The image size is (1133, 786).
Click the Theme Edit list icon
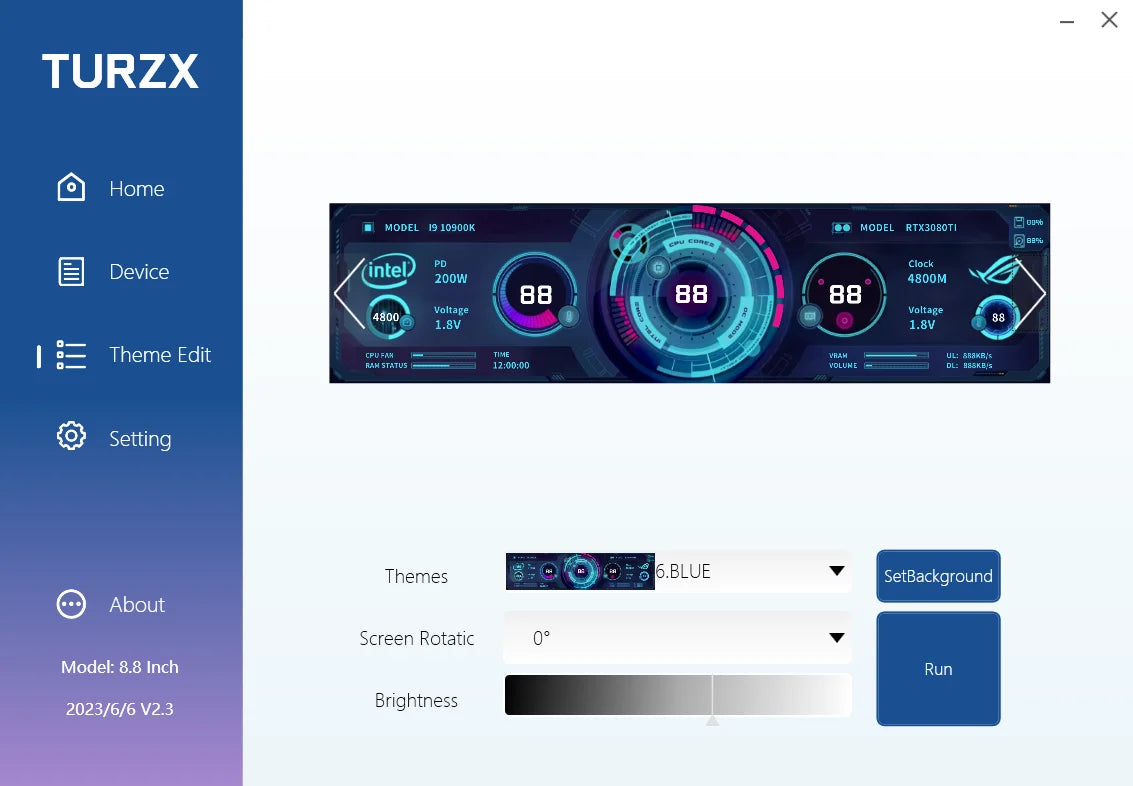pyautogui.click(x=71, y=355)
